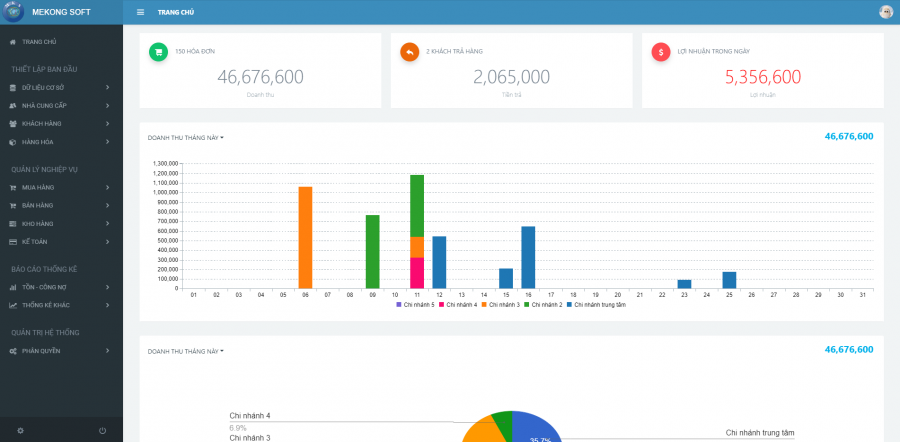The width and height of the screenshot is (900, 442).
Task: Open pie chart Doanh thu tháng này dropdown
Action: 186,351
